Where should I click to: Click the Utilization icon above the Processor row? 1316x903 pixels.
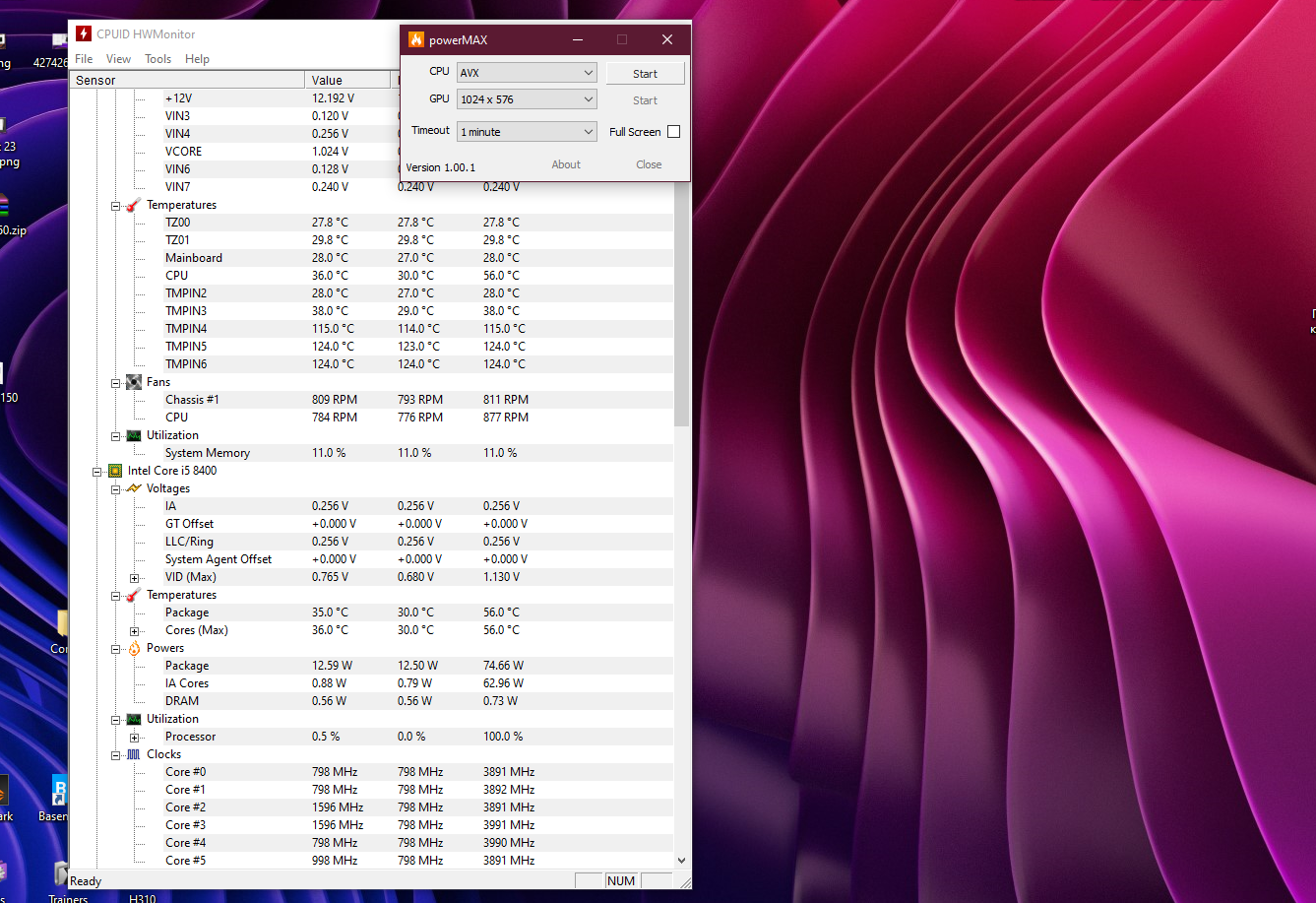(x=134, y=719)
